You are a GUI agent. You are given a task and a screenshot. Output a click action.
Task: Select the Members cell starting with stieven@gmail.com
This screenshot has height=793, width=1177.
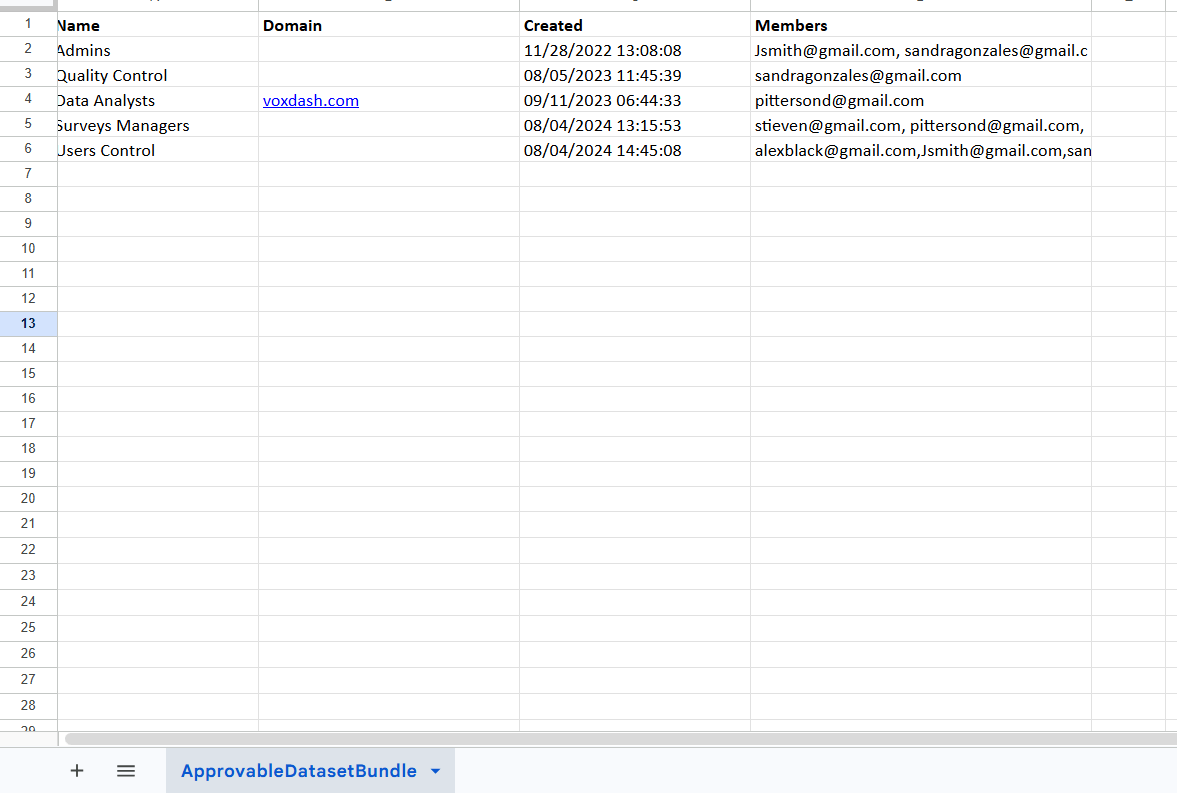pos(920,125)
